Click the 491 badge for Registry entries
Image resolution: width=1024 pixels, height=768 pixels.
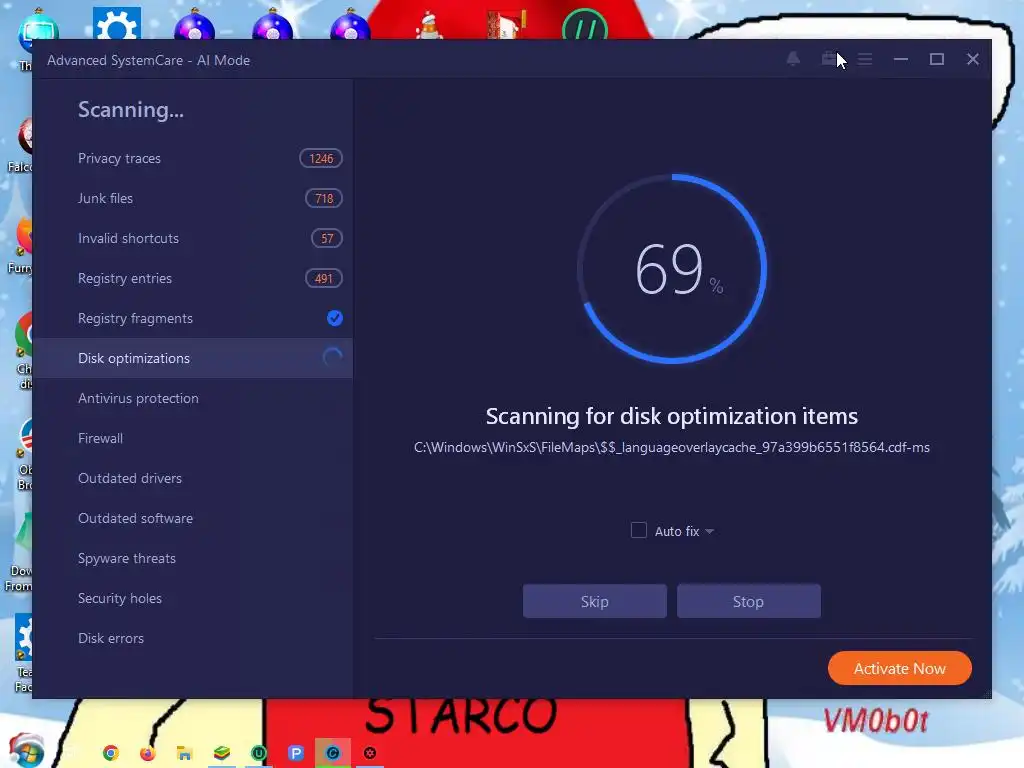pyautogui.click(x=324, y=278)
